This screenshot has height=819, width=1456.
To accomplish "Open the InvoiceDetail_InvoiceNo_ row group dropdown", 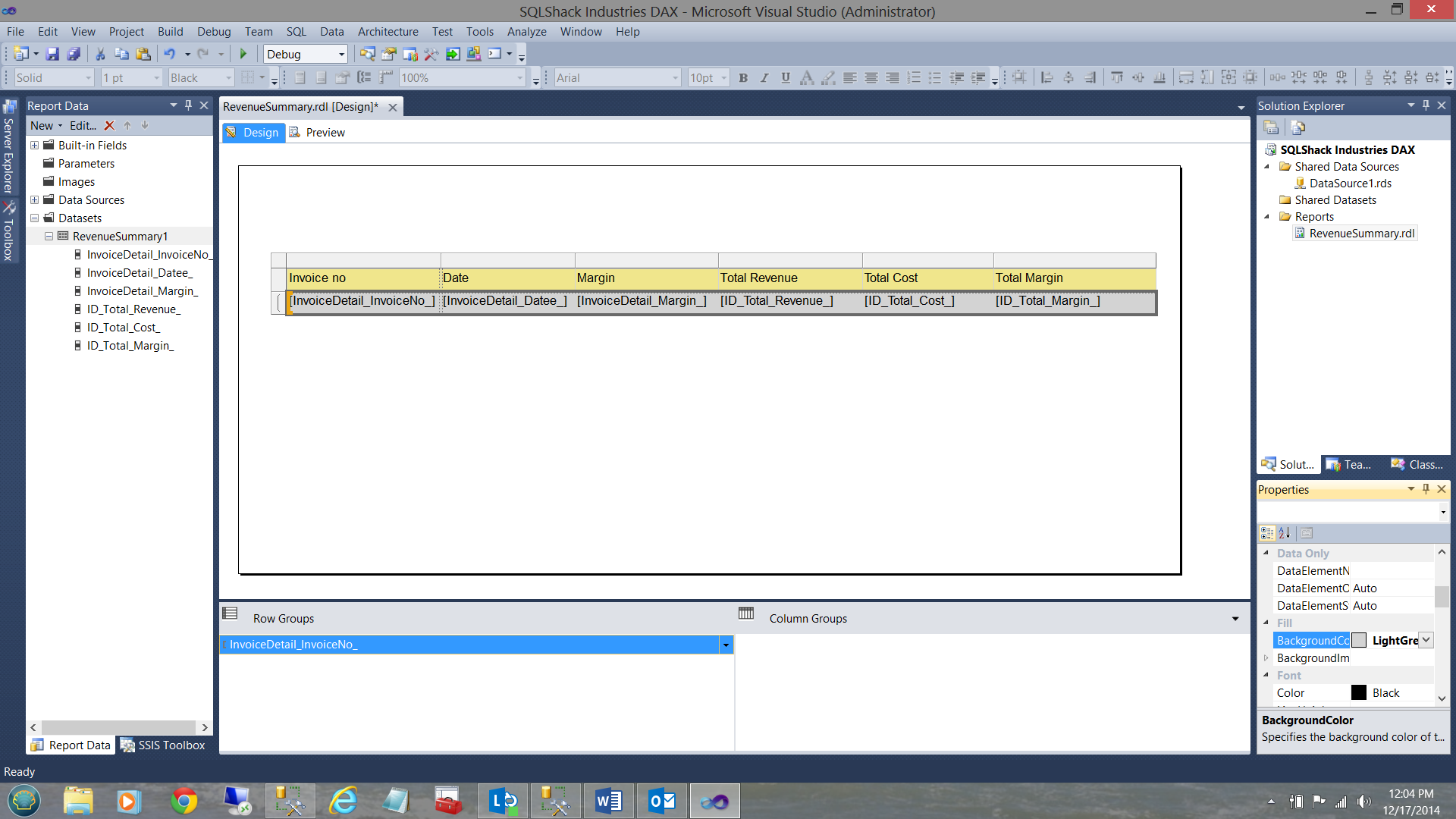I will (726, 645).
